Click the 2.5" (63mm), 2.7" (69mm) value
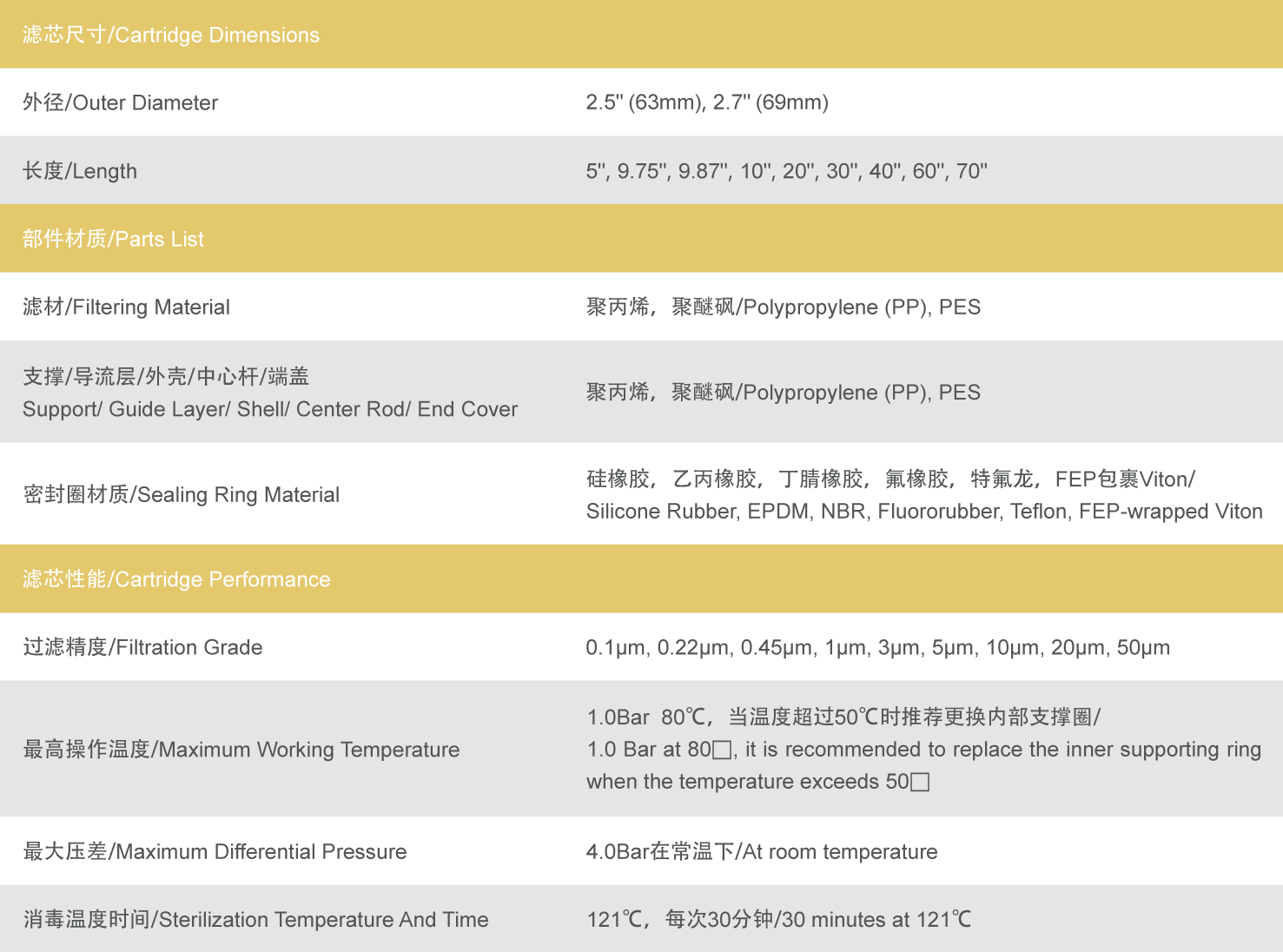Viewport: 1283px width, 952px height. click(x=707, y=102)
